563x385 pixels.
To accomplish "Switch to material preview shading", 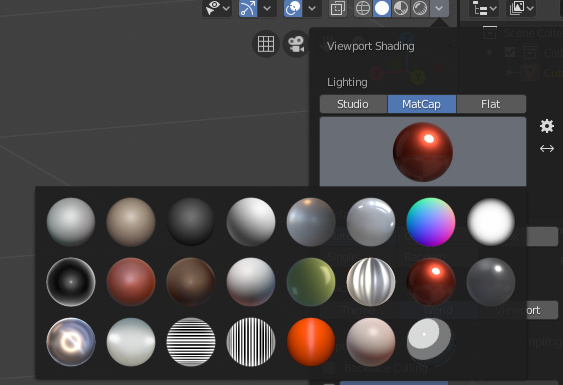I will pyautogui.click(x=401, y=8).
